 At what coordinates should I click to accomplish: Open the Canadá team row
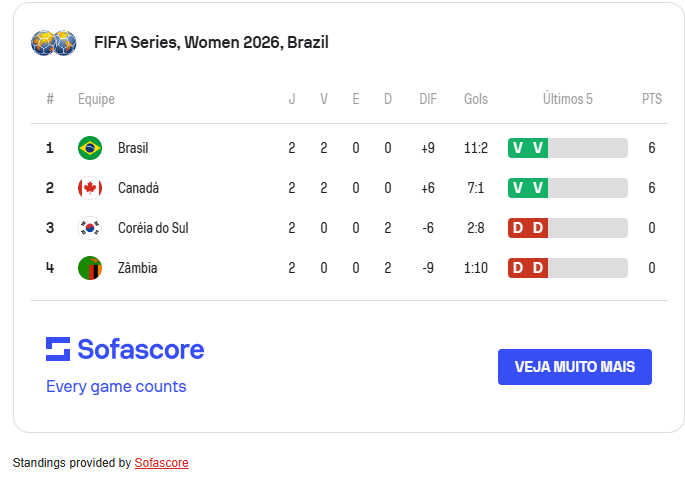[x=138, y=188]
